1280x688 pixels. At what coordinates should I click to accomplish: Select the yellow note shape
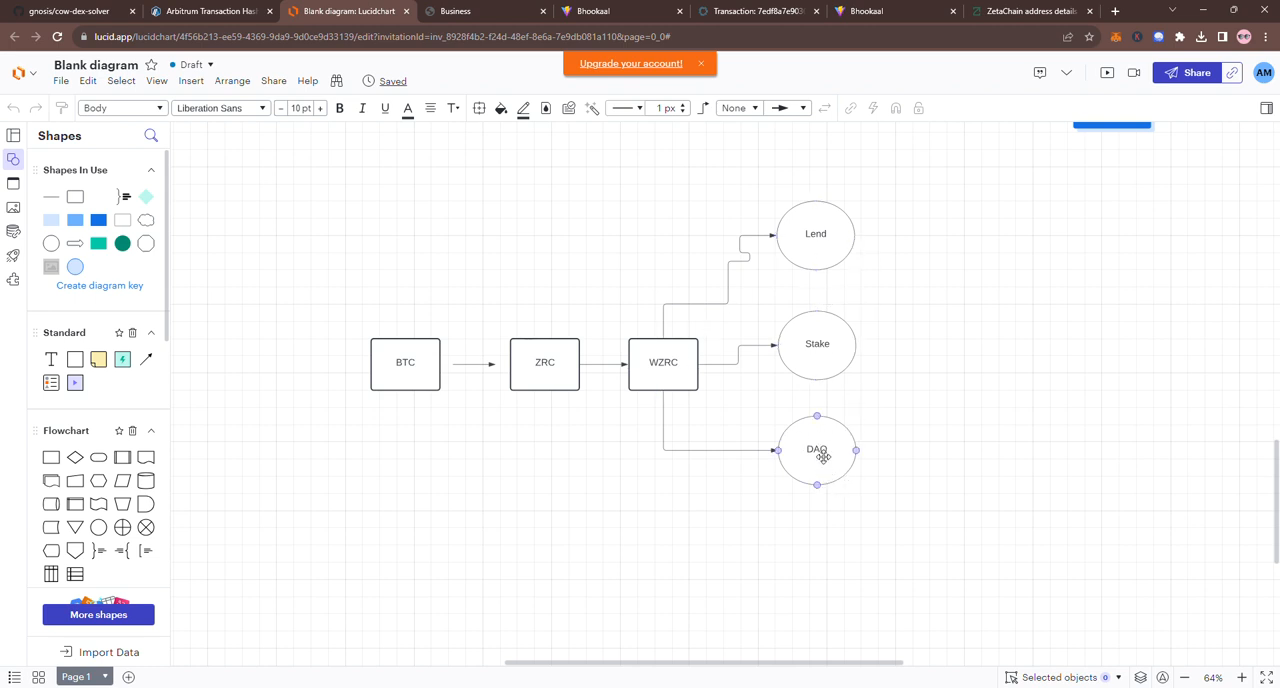(98, 359)
